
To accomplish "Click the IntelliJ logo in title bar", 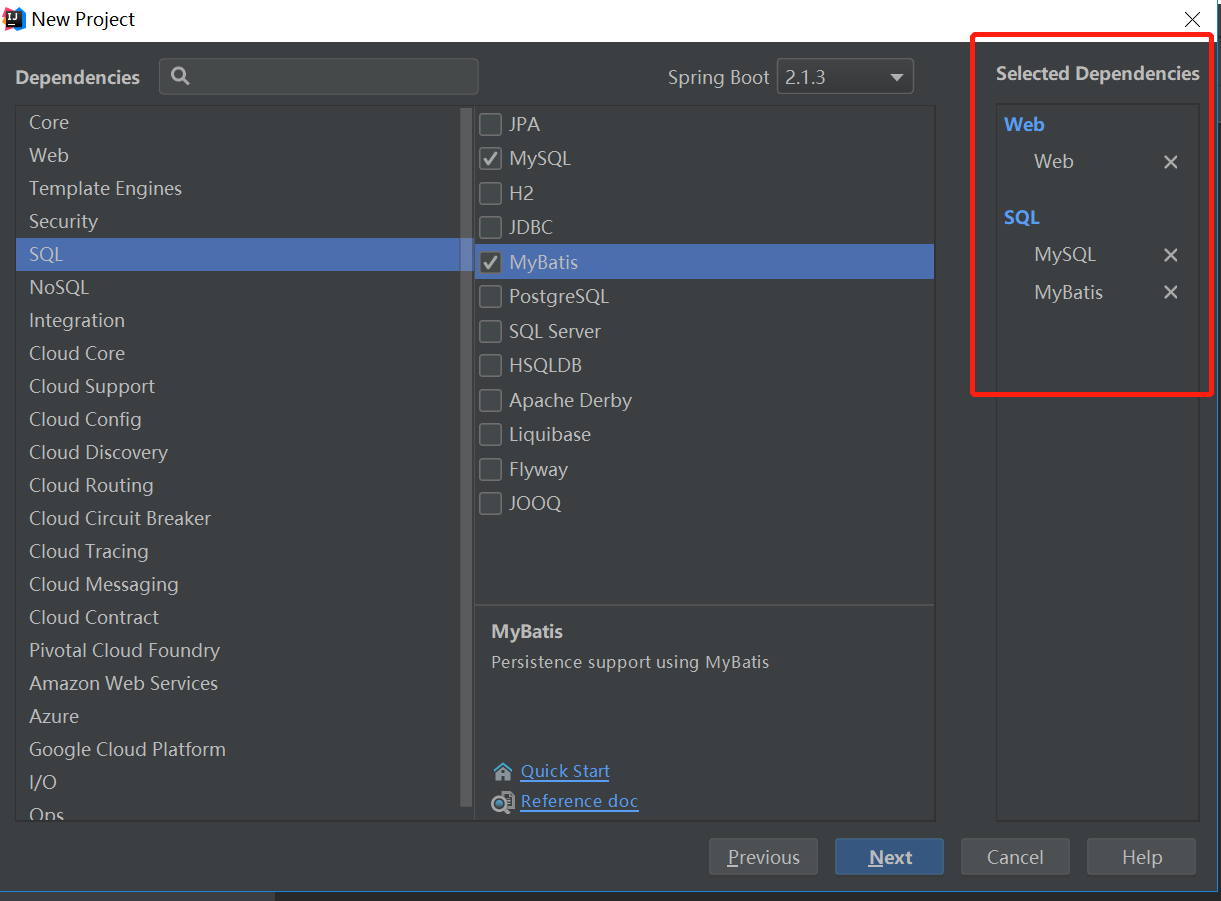I will [x=15, y=19].
